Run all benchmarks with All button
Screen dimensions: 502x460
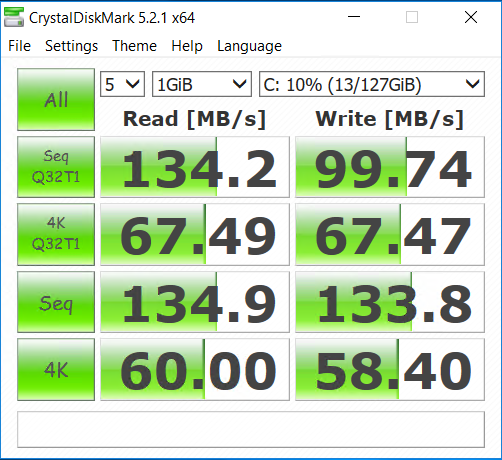click(x=56, y=99)
